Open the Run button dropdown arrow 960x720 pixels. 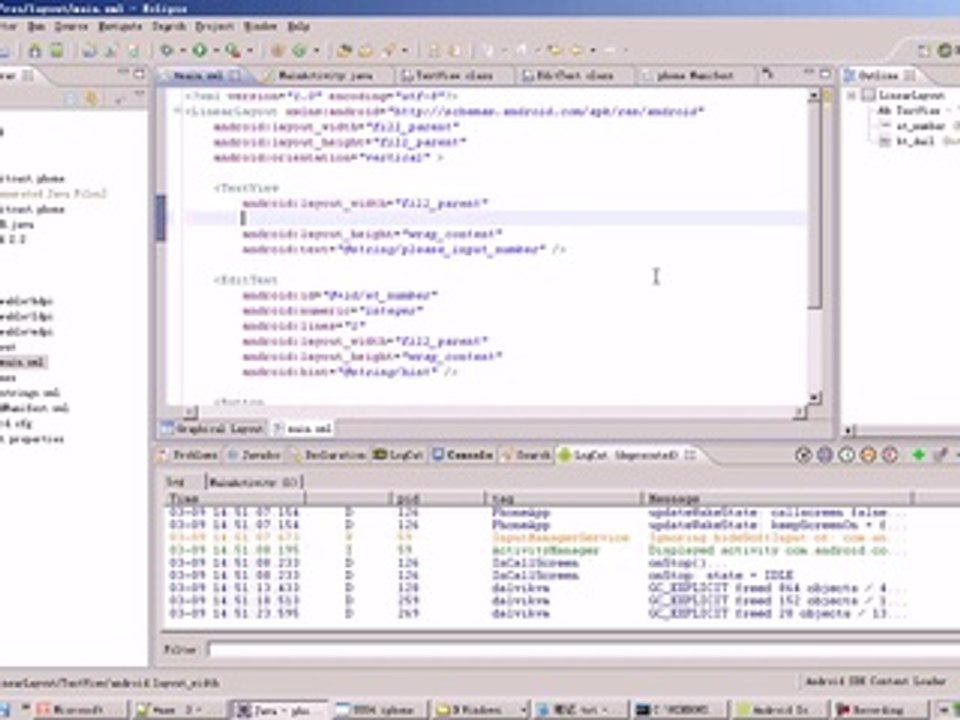pos(216,51)
